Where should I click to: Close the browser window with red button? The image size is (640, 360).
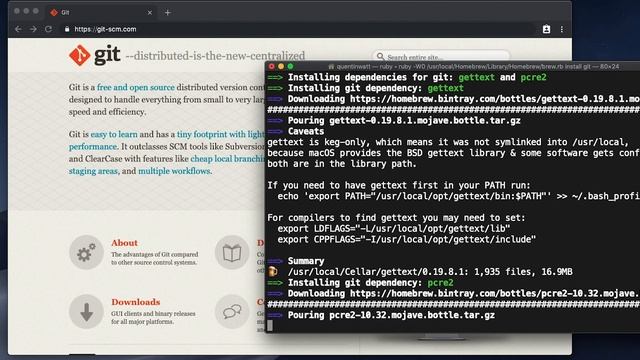click(17, 11)
